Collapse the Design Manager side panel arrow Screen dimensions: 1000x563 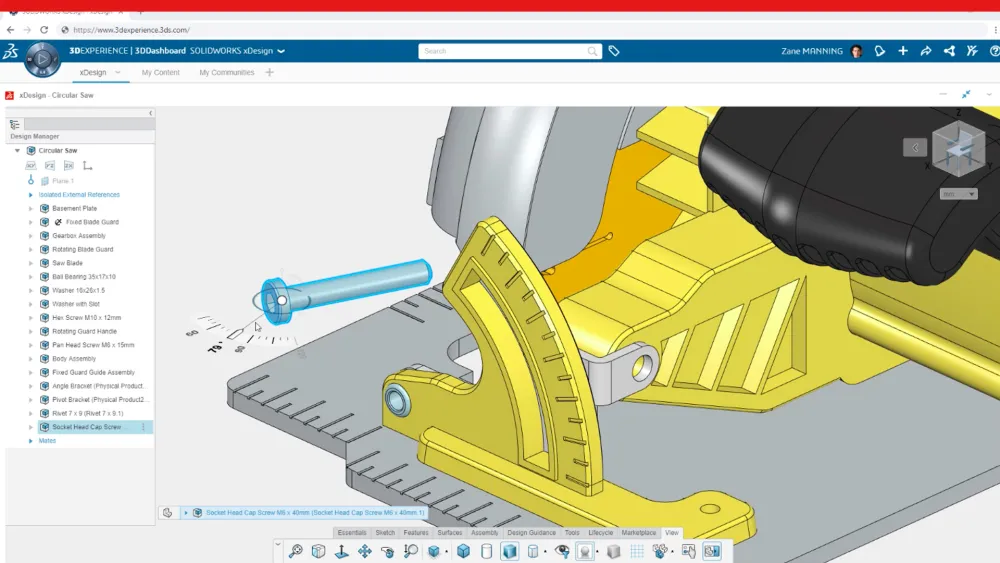click(x=151, y=113)
